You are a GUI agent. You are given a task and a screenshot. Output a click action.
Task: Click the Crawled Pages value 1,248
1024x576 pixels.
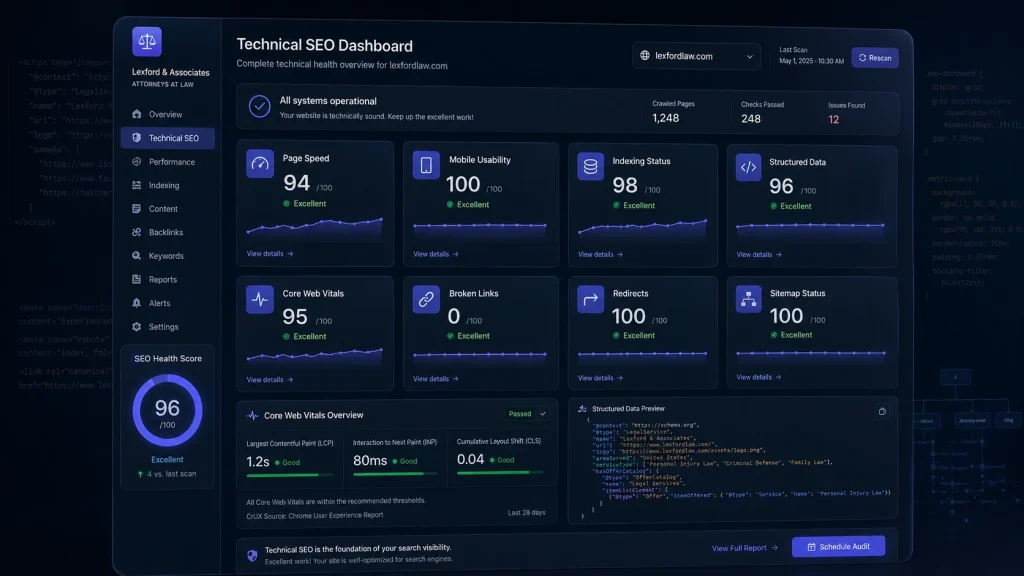[x=665, y=118]
